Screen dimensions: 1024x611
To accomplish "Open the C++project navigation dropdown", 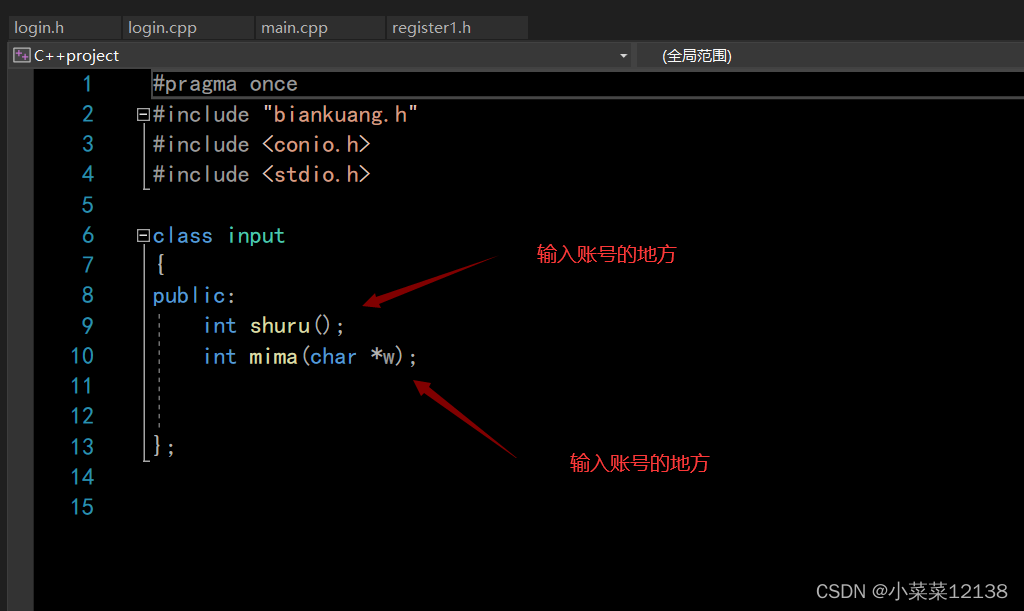I will point(623,56).
